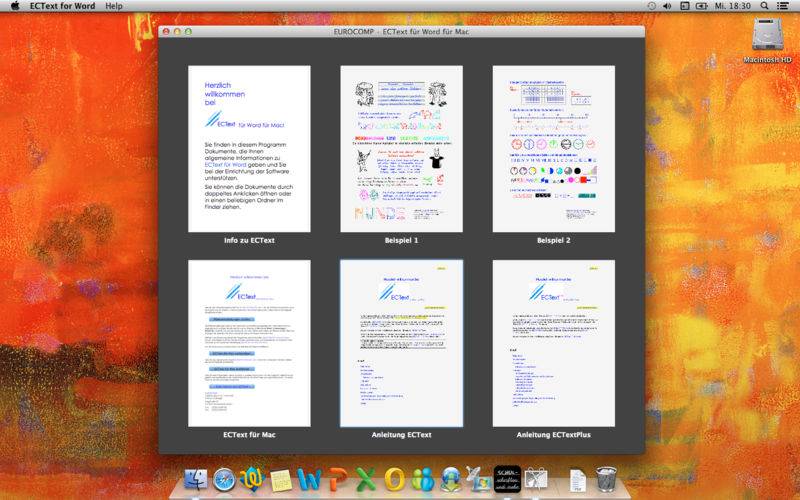The height and width of the screenshot is (500, 800).
Task: Select the ECText für Mac document thumbnail
Action: (249, 343)
